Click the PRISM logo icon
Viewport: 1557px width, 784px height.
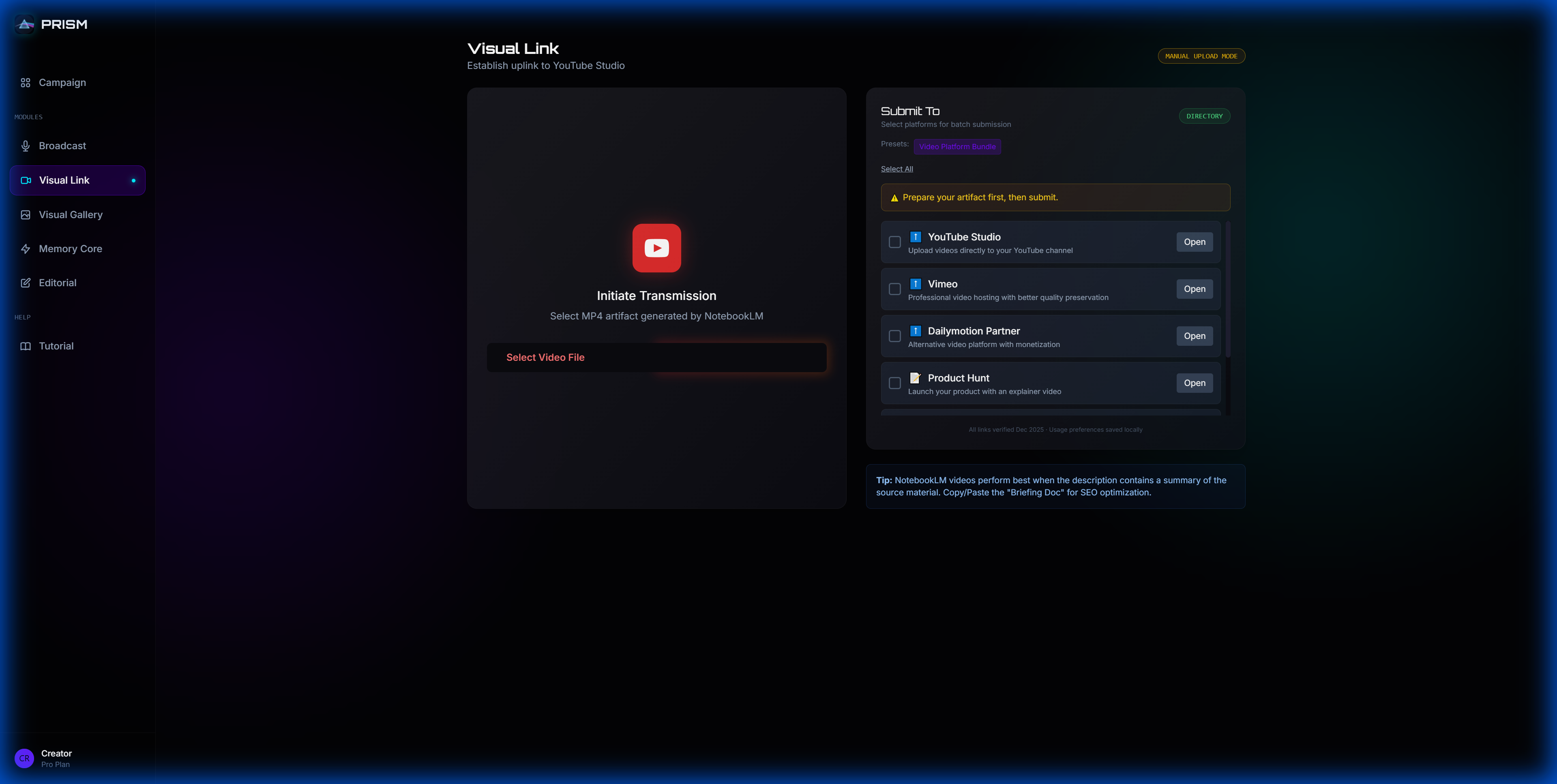tap(25, 24)
